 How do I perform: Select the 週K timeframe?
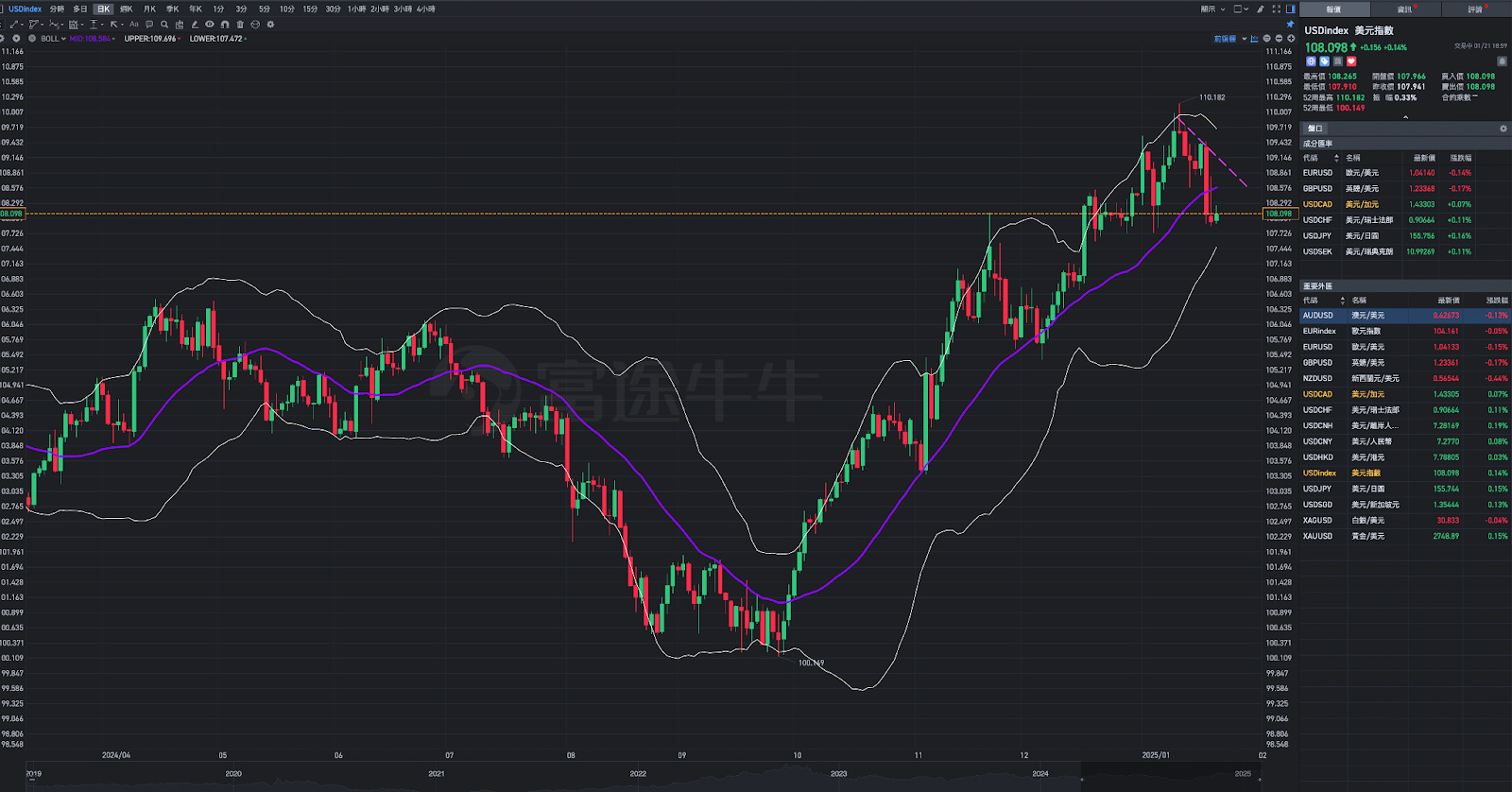tap(126, 9)
